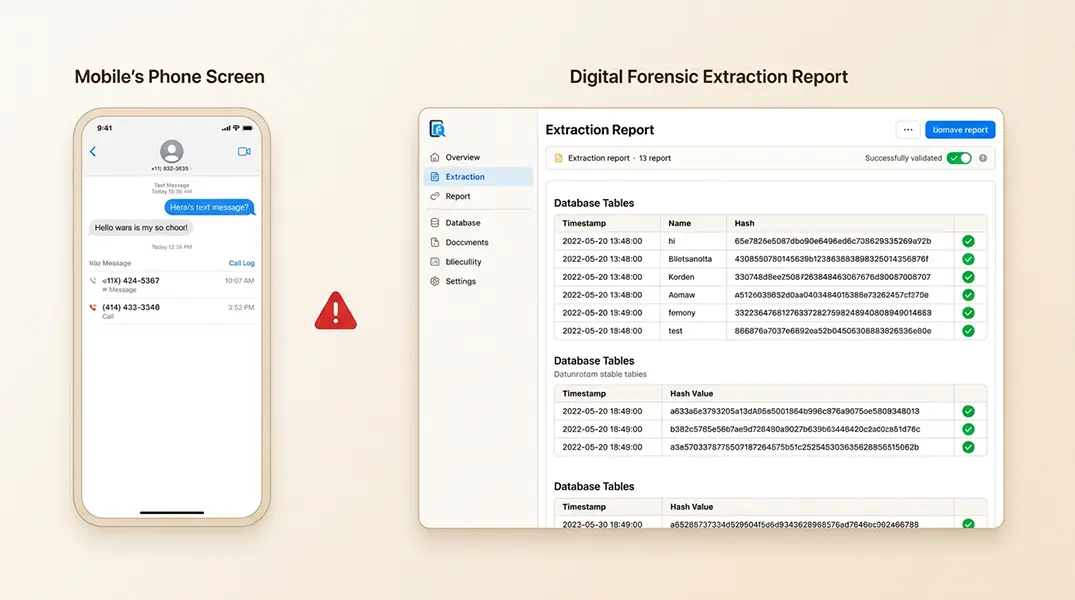
Task: Click green check for Korden row
Action: coord(968,277)
